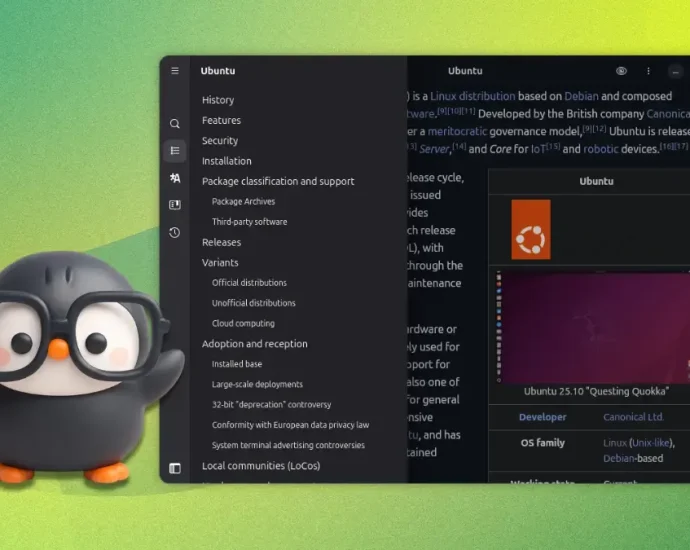690x550 pixels.
Task: Open the Unix-like infobox link
Action: coord(651,443)
